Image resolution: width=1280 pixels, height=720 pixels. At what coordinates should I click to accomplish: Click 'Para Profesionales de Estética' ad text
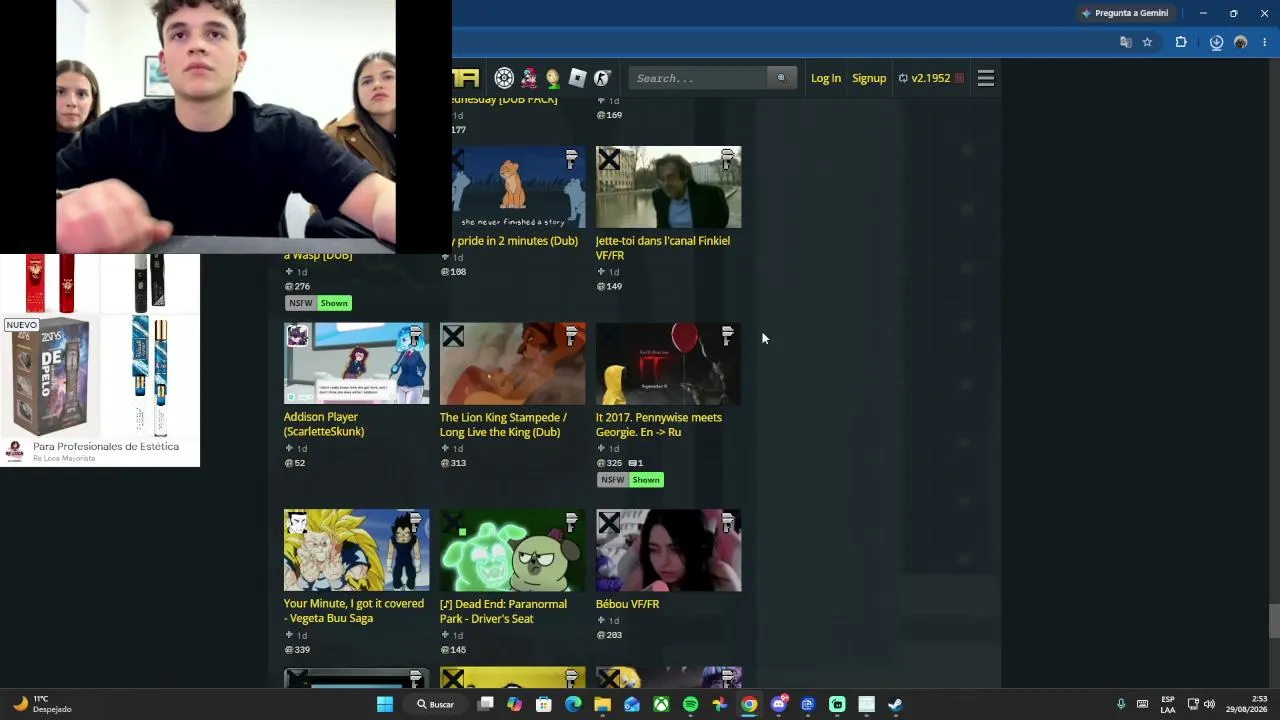click(106, 447)
